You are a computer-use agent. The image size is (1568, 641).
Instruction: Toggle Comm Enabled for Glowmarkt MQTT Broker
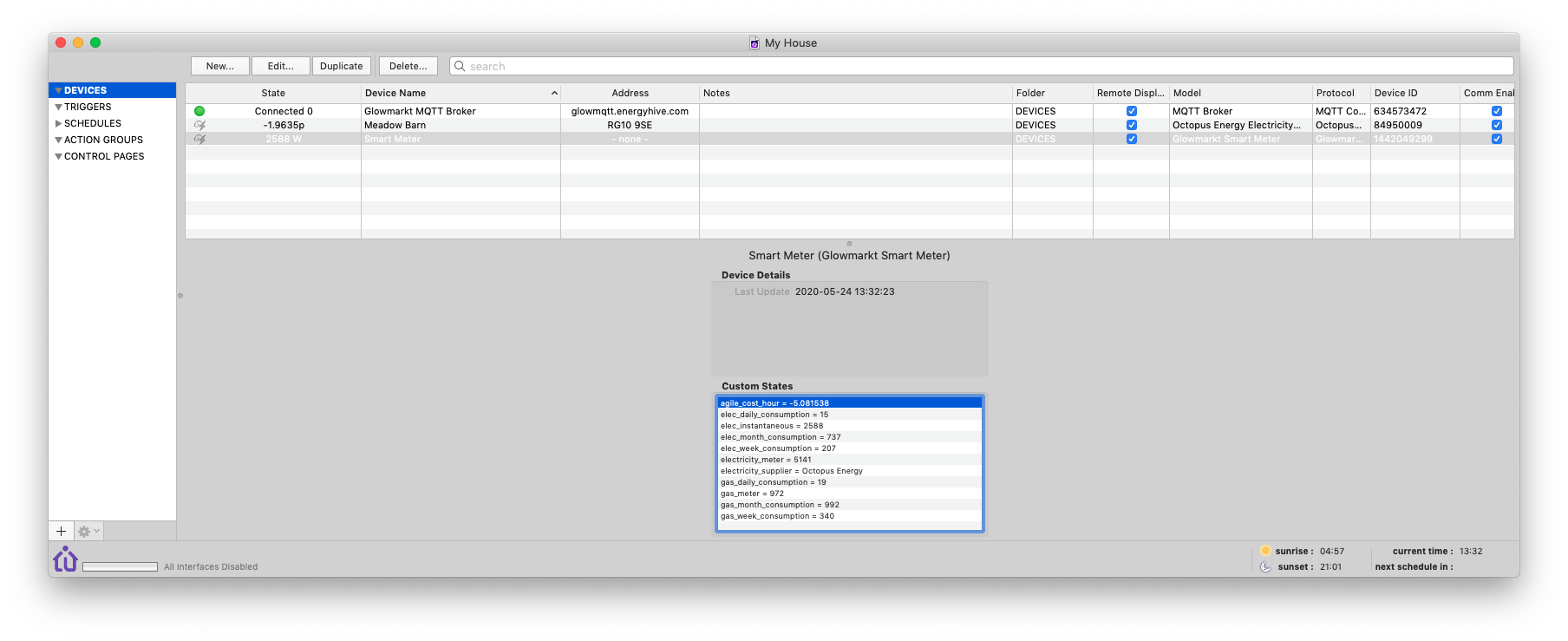[x=1496, y=111]
